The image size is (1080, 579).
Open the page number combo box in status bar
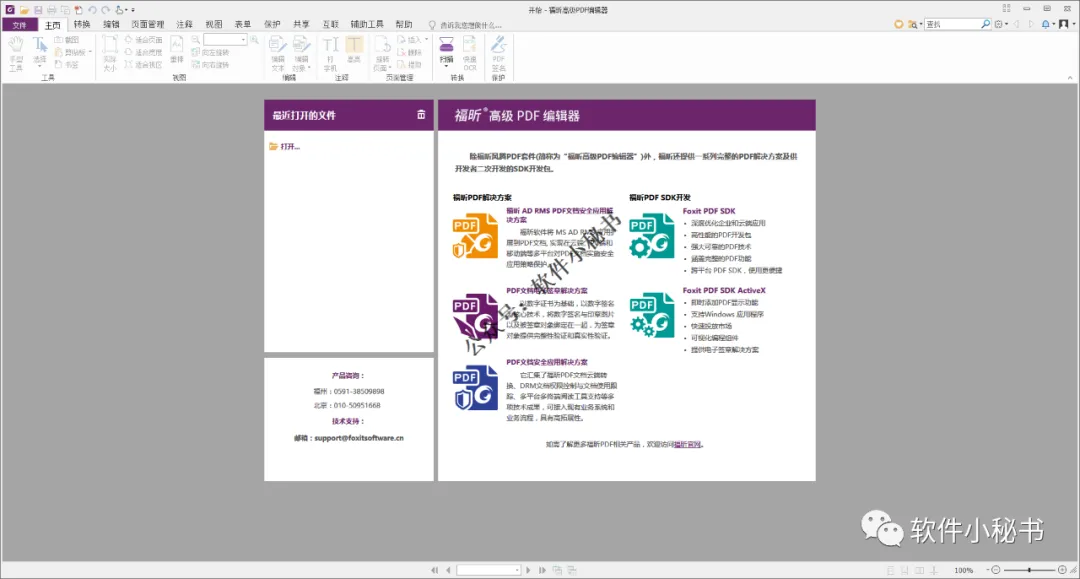488,570
